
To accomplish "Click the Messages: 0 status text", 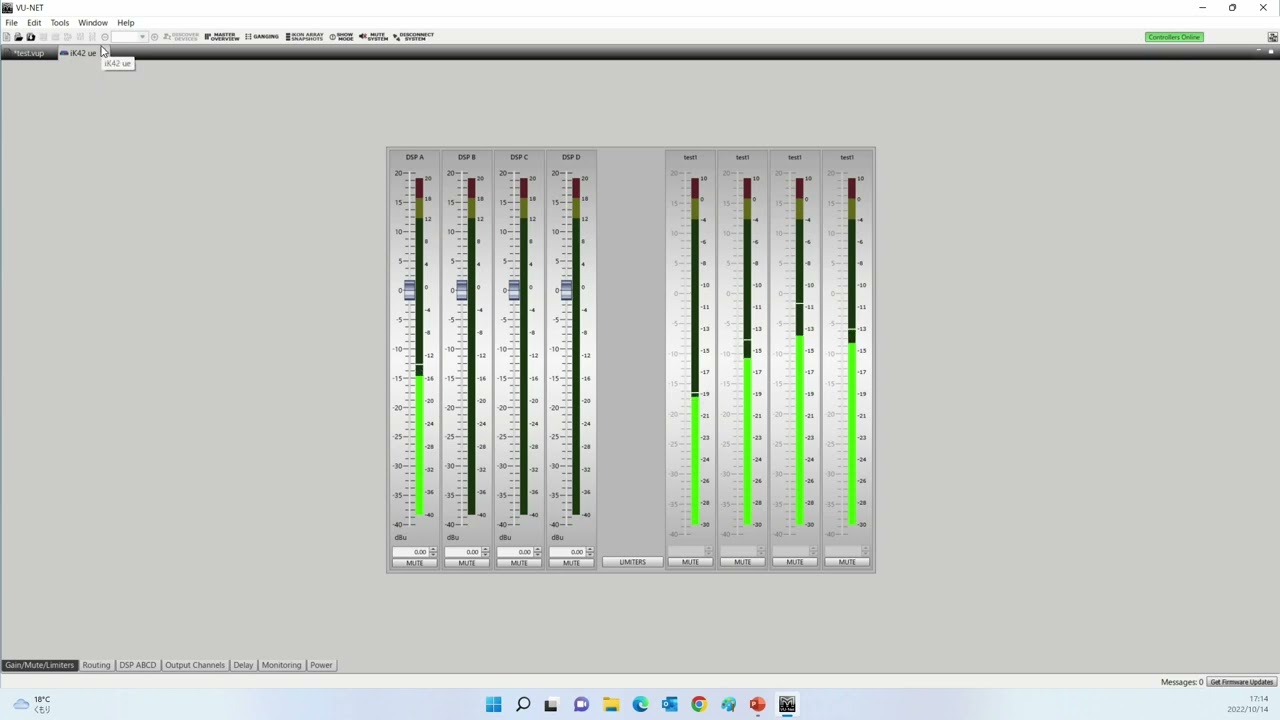I will coord(1182,682).
